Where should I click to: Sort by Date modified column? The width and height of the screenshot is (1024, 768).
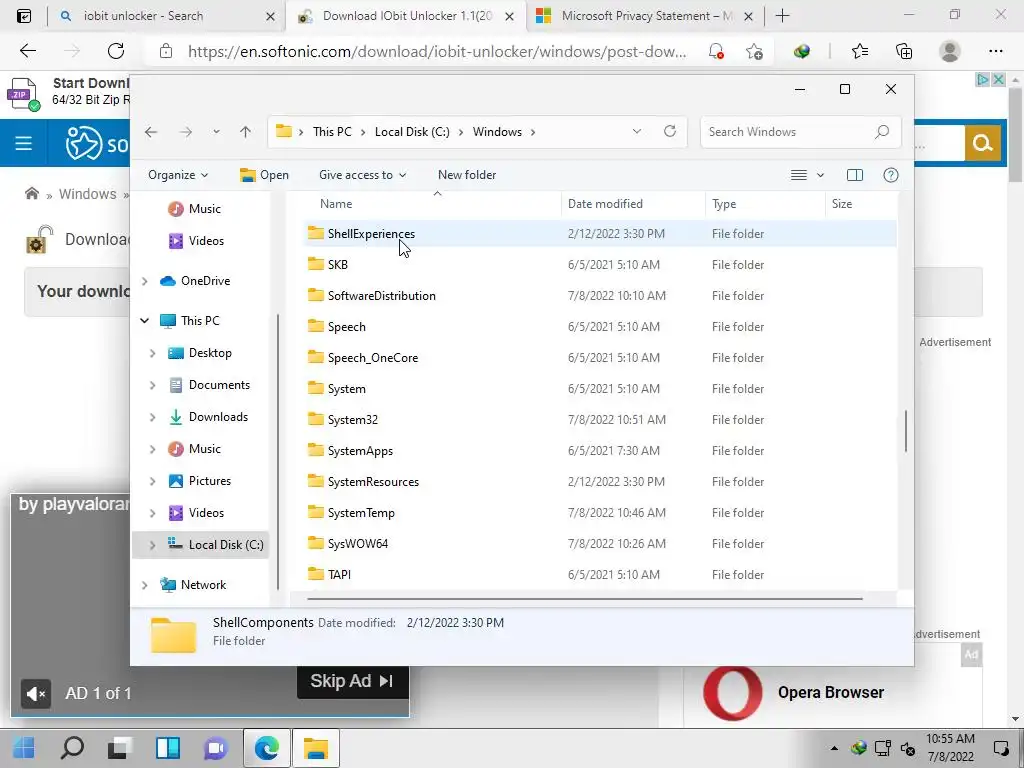(x=605, y=204)
